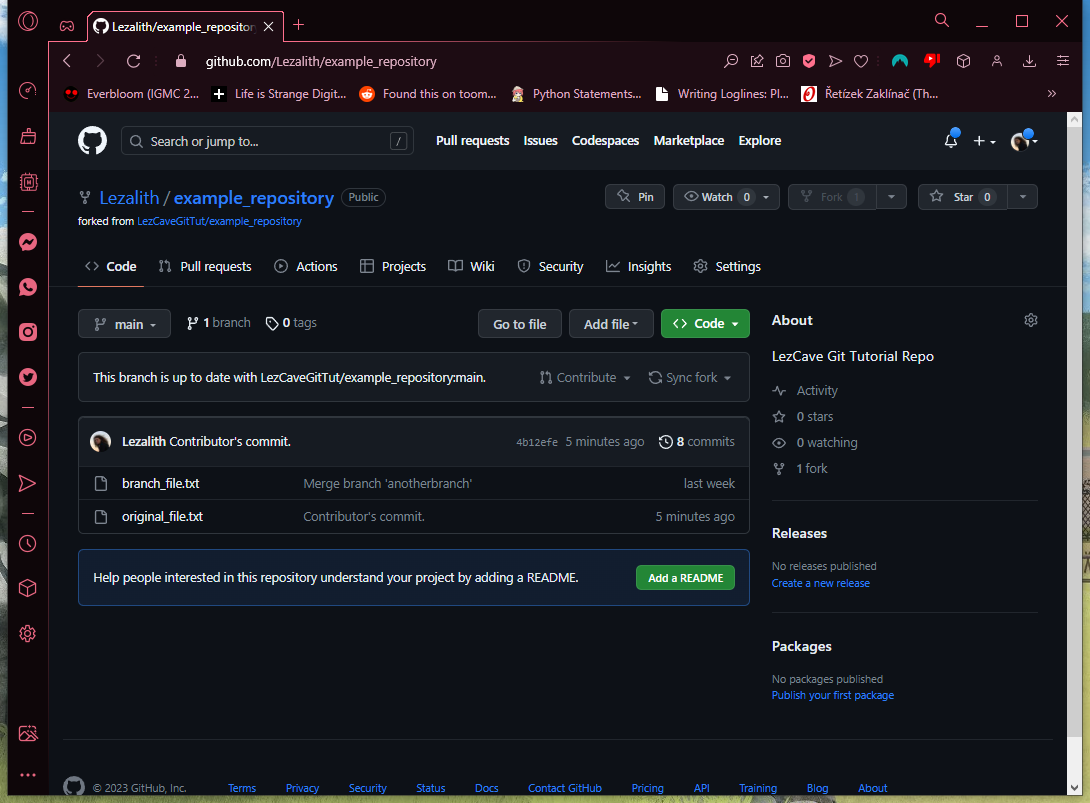Open the Create a new release link
This screenshot has height=803, width=1090.
tap(820, 583)
